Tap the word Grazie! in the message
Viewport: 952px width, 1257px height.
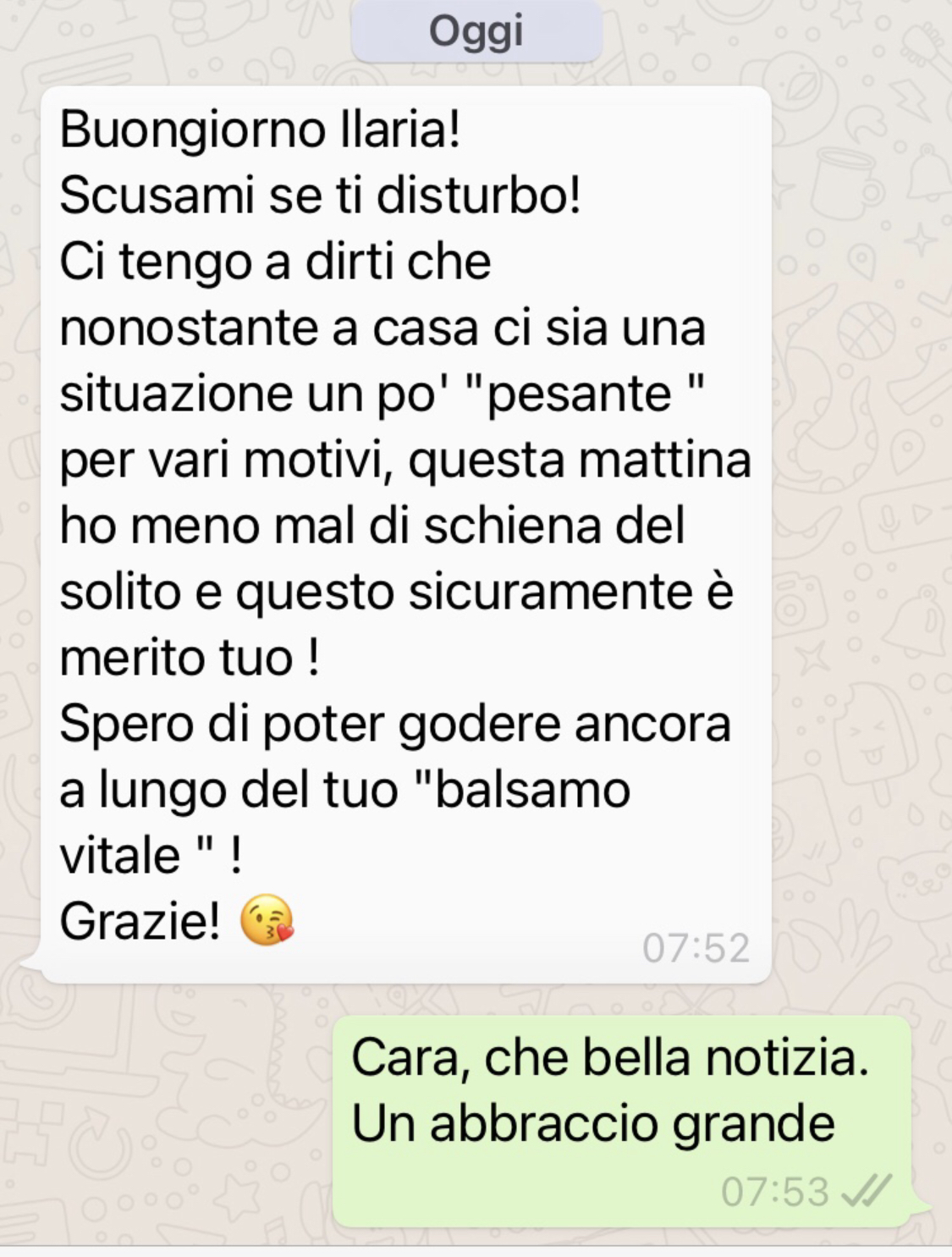[140, 921]
